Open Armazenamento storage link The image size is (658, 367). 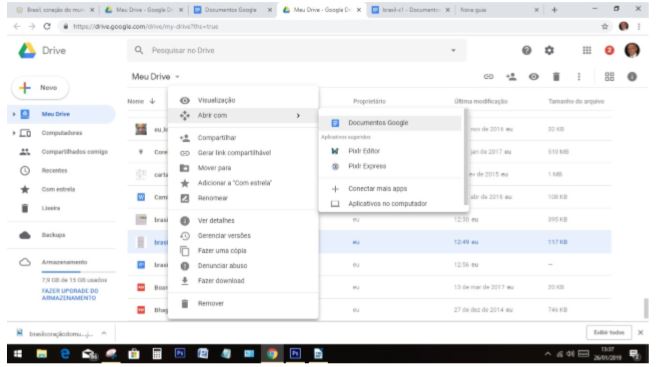coord(64,262)
